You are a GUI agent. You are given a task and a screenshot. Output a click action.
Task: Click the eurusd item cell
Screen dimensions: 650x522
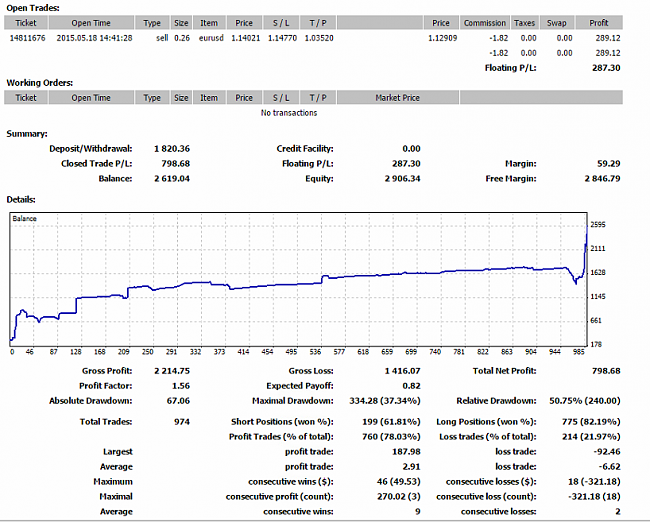click(211, 38)
